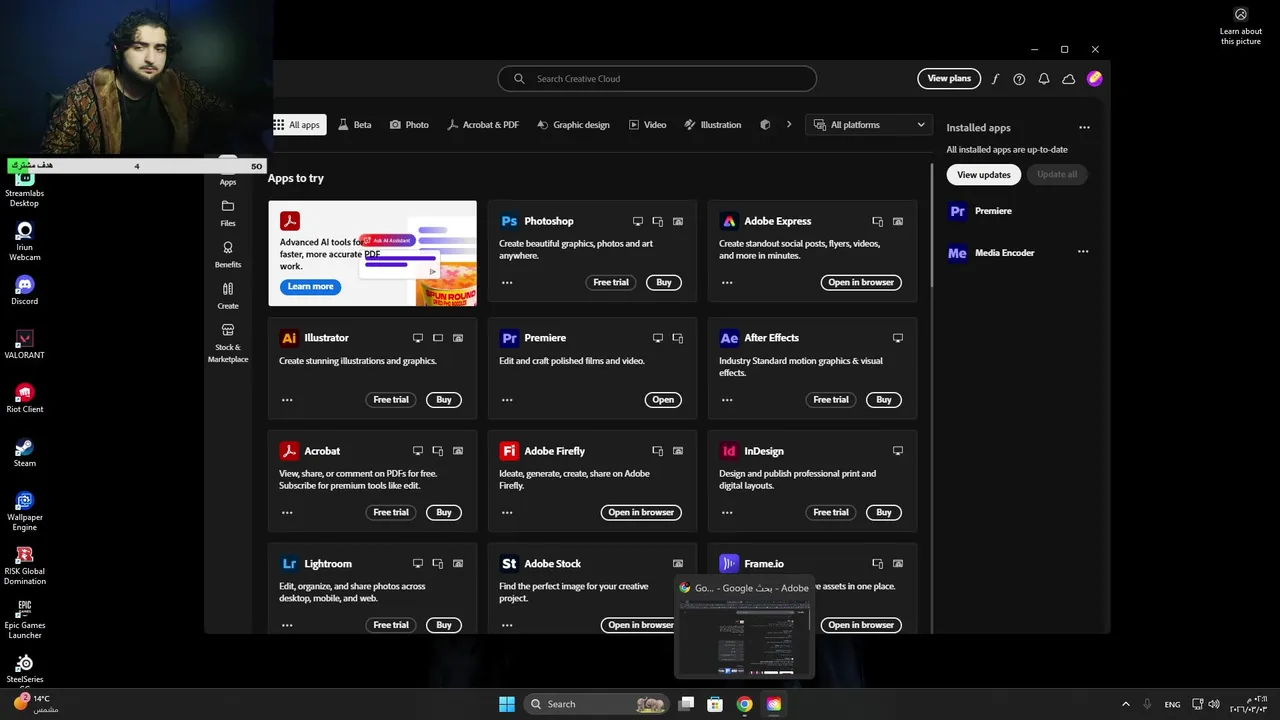Select the All apps tab

pyautogui.click(x=297, y=125)
